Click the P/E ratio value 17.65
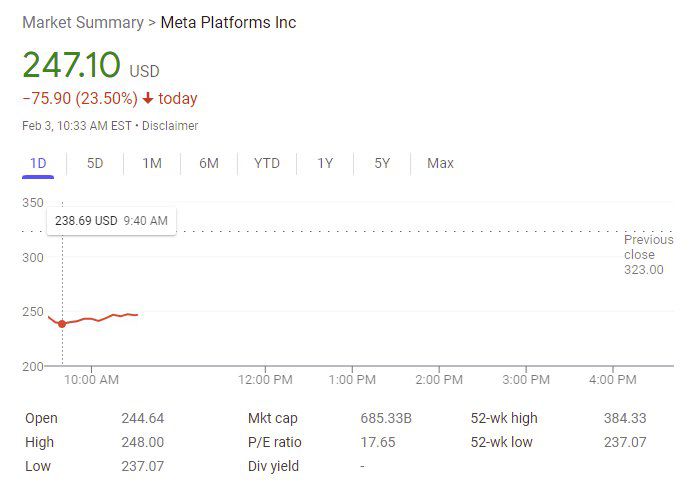 [x=377, y=442]
